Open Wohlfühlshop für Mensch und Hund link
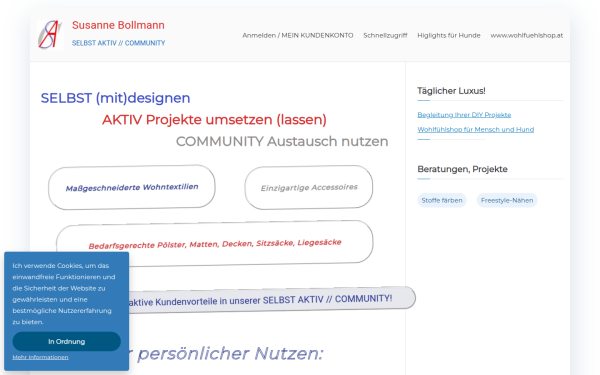 [476, 129]
